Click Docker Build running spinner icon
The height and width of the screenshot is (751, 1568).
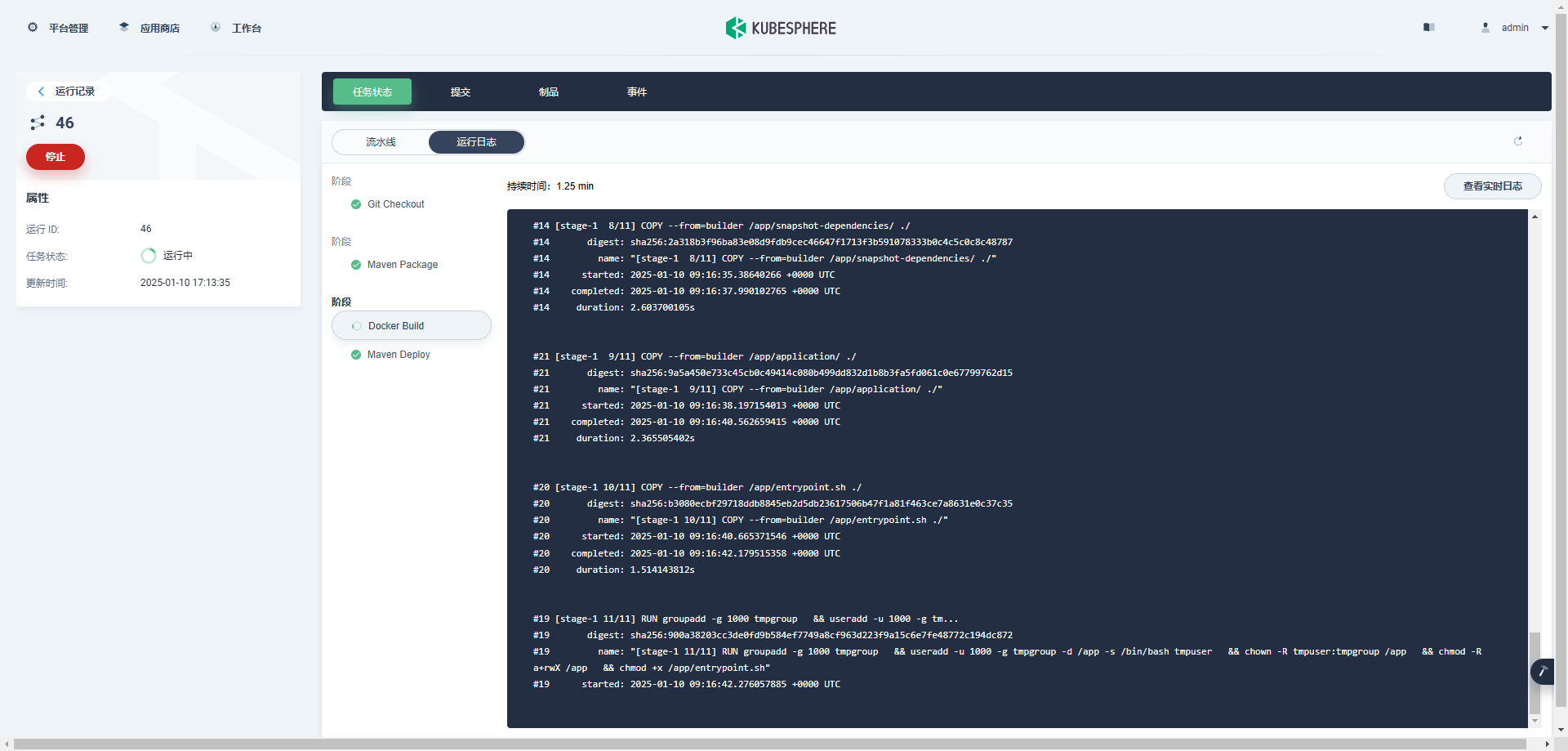tap(357, 326)
